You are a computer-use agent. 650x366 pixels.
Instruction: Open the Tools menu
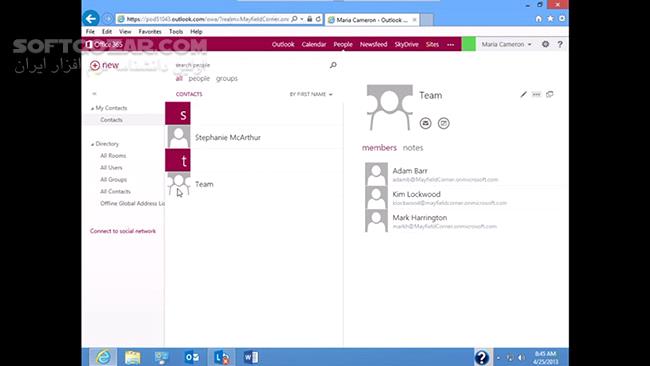(176, 32)
